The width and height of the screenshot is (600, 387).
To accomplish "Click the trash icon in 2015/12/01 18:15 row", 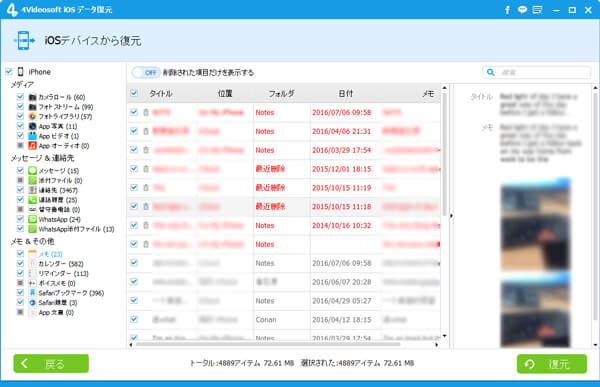I will [146, 169].
